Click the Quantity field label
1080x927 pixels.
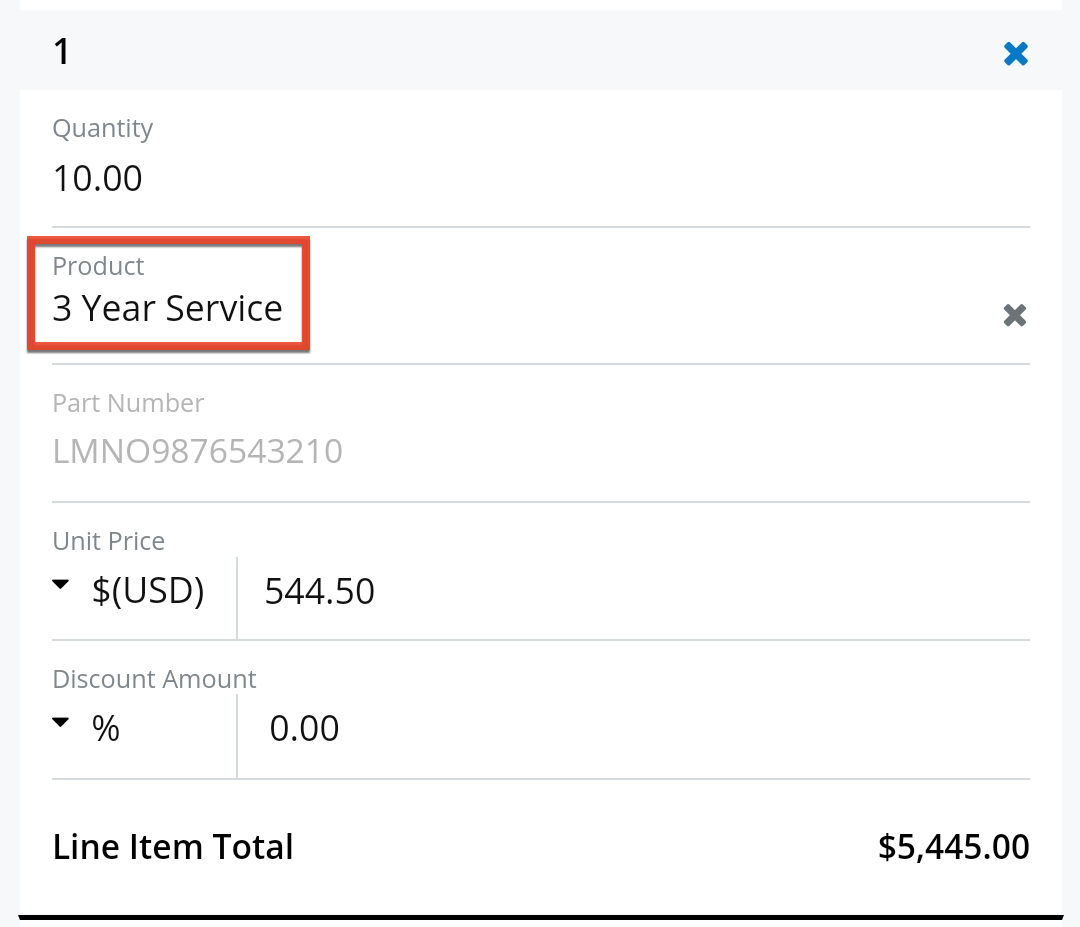coord(103,129)
